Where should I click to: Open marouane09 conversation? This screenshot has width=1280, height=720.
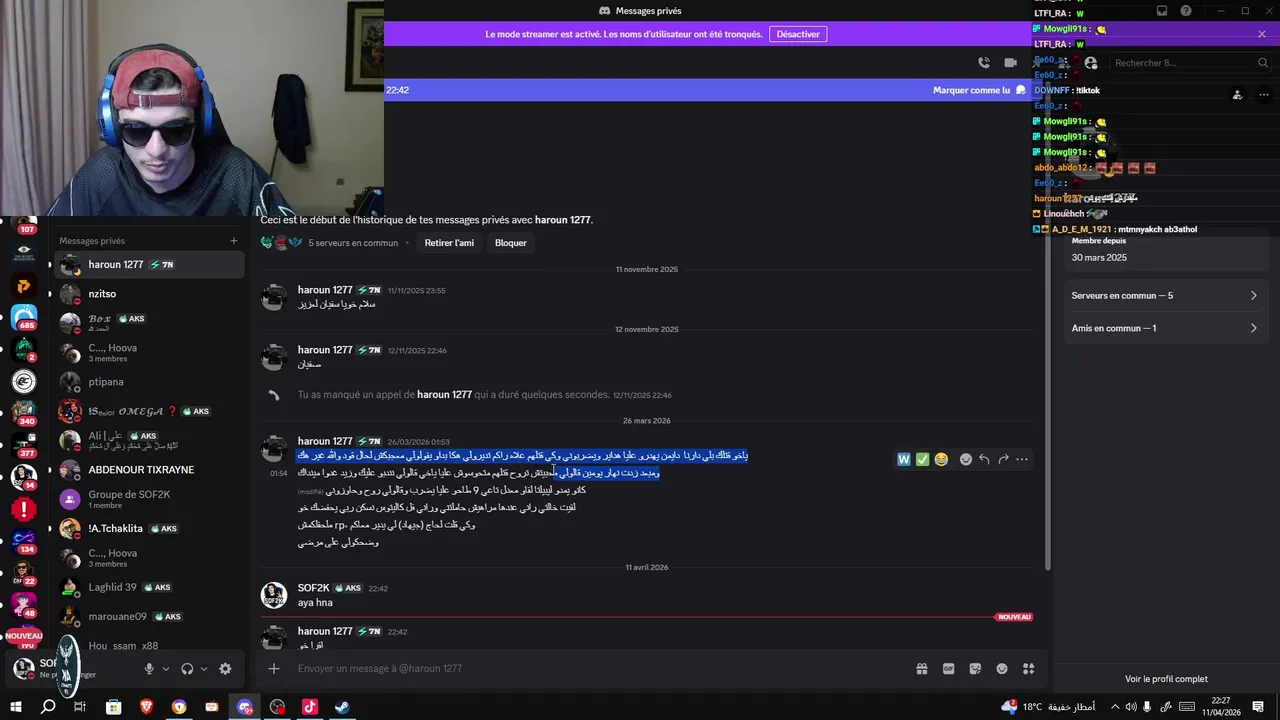[148, 616]
